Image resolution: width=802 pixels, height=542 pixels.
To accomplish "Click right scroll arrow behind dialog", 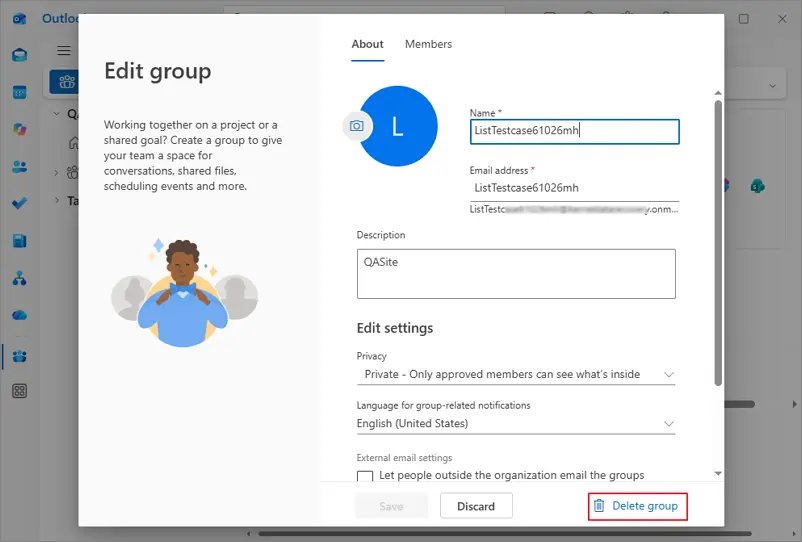I will (794, 404).
